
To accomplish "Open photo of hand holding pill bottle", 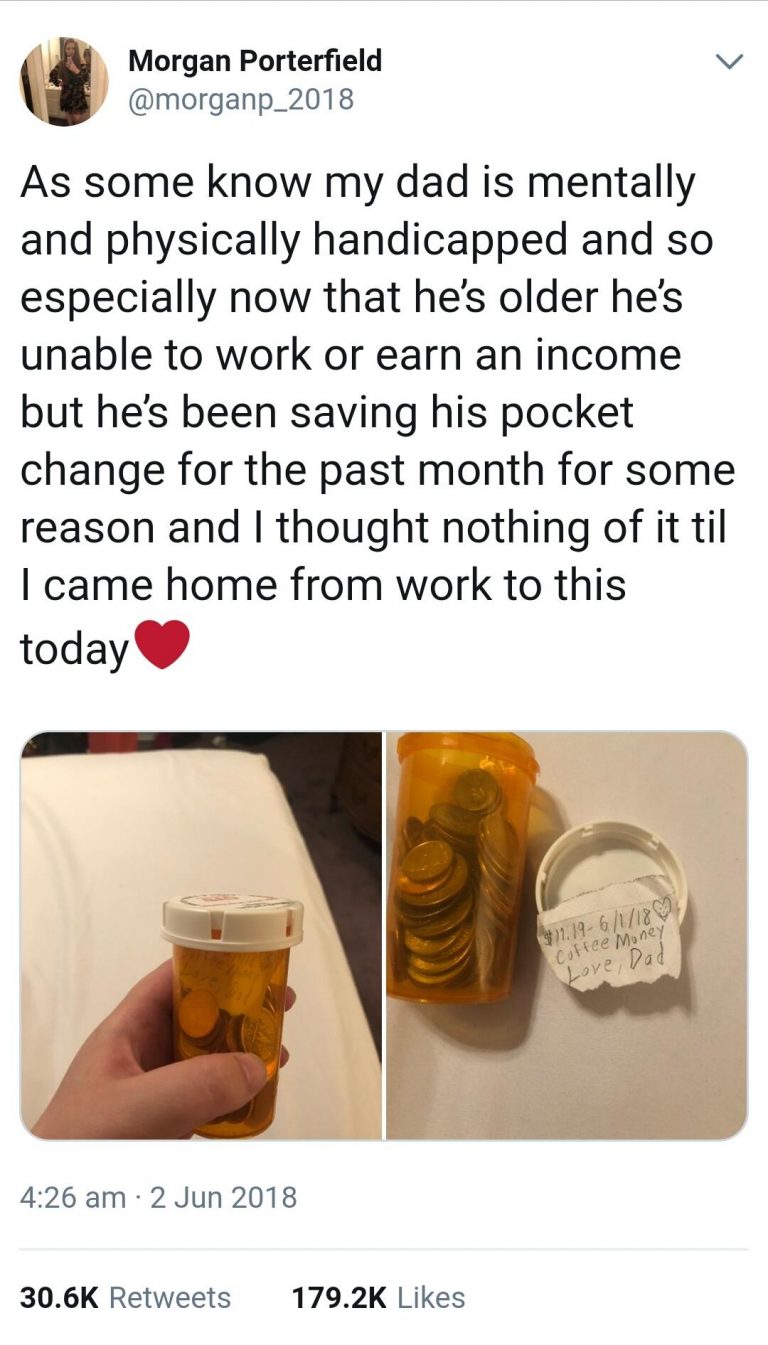I will (x=201, y=935).
